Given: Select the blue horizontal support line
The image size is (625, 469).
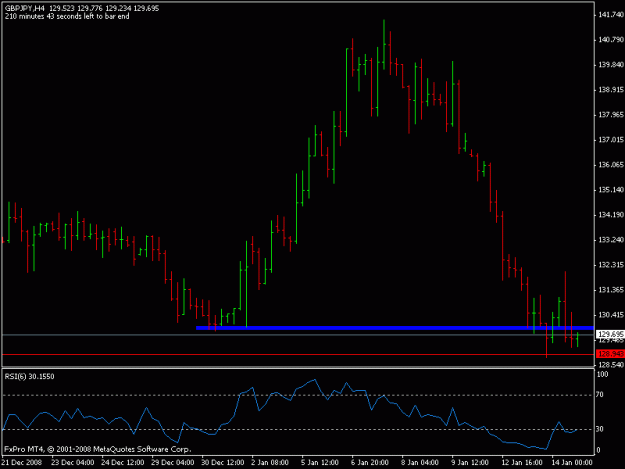Looking at the screenshot, I should click(x=395, y=328).
